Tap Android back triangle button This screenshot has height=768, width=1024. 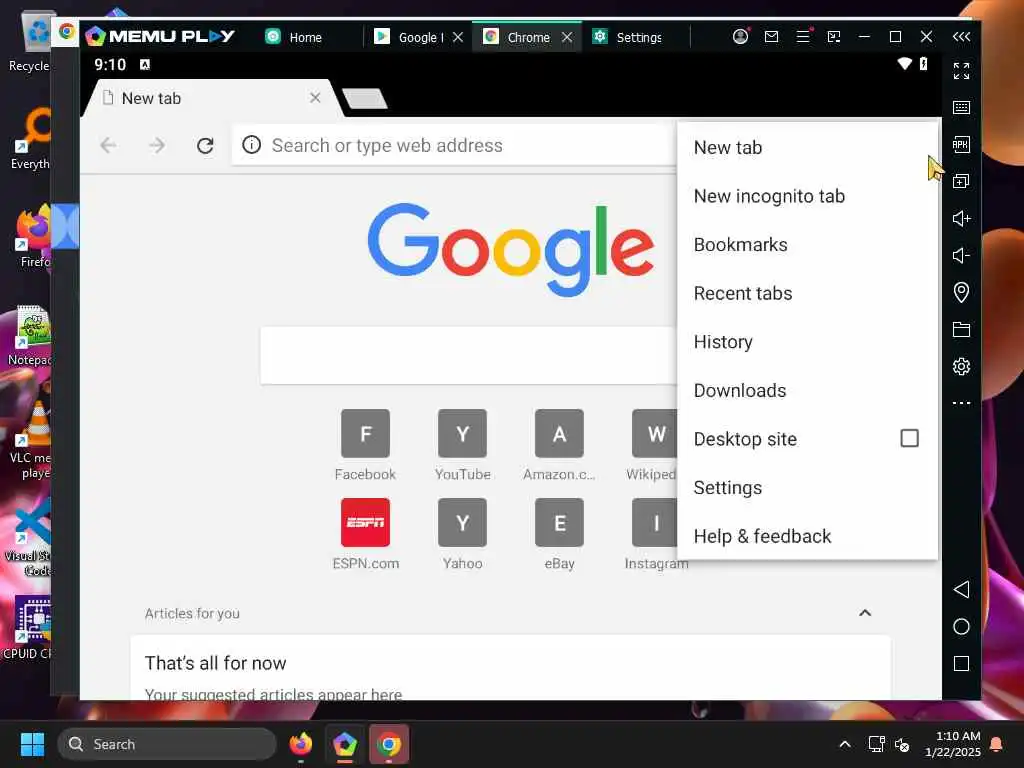[961, 590]
